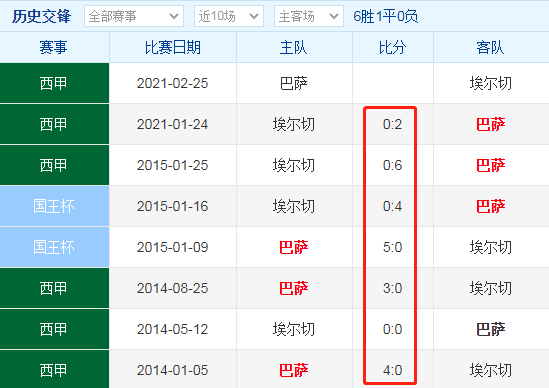Click the 比分 column header
Screen dimensions: 549x388
coord(392,47)
